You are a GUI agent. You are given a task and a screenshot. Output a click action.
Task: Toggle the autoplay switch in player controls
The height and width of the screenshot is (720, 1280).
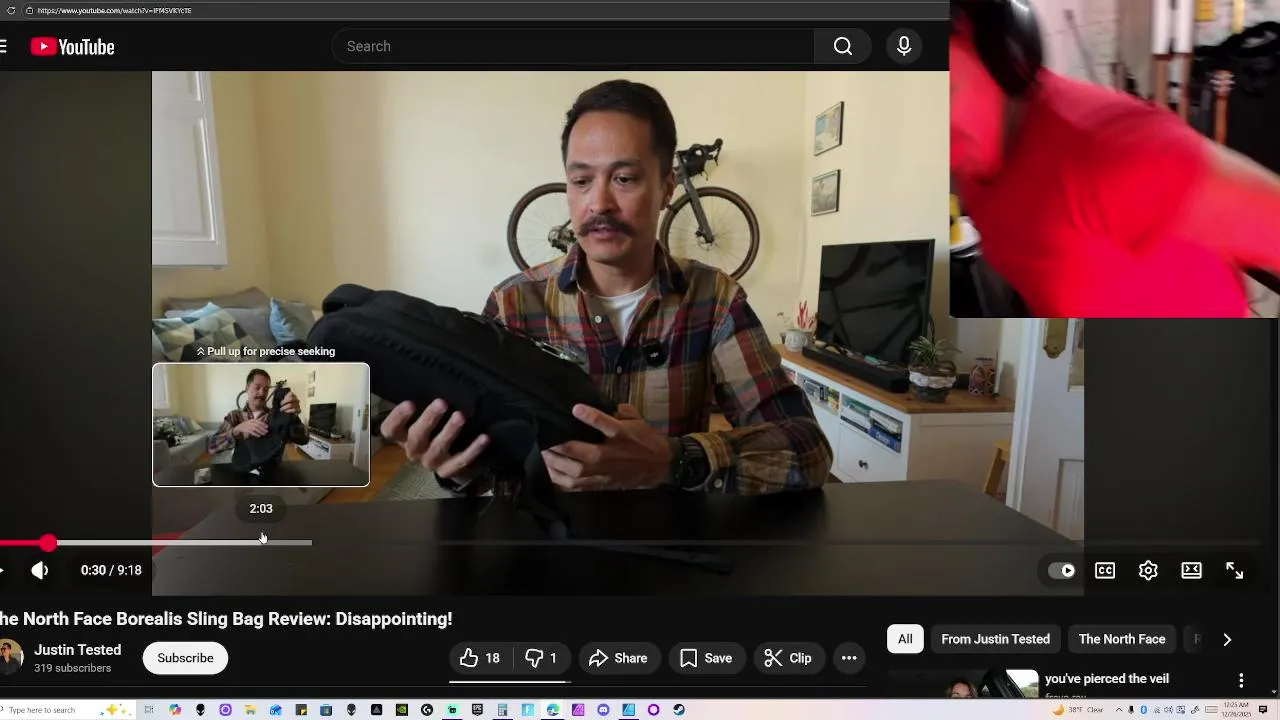(1062, 570)
